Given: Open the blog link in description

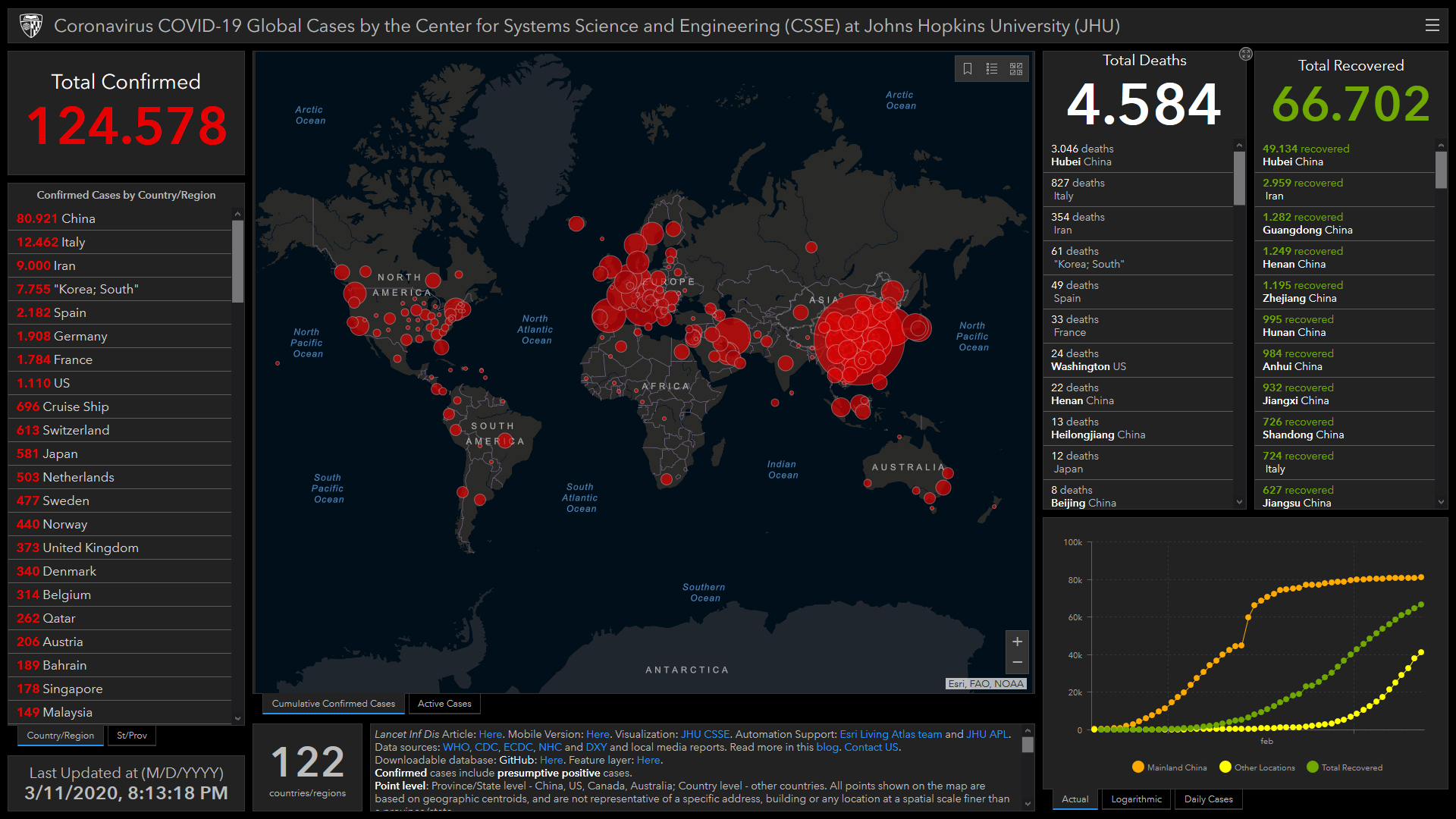Looking at the screenshot, I should coord(827,747).
